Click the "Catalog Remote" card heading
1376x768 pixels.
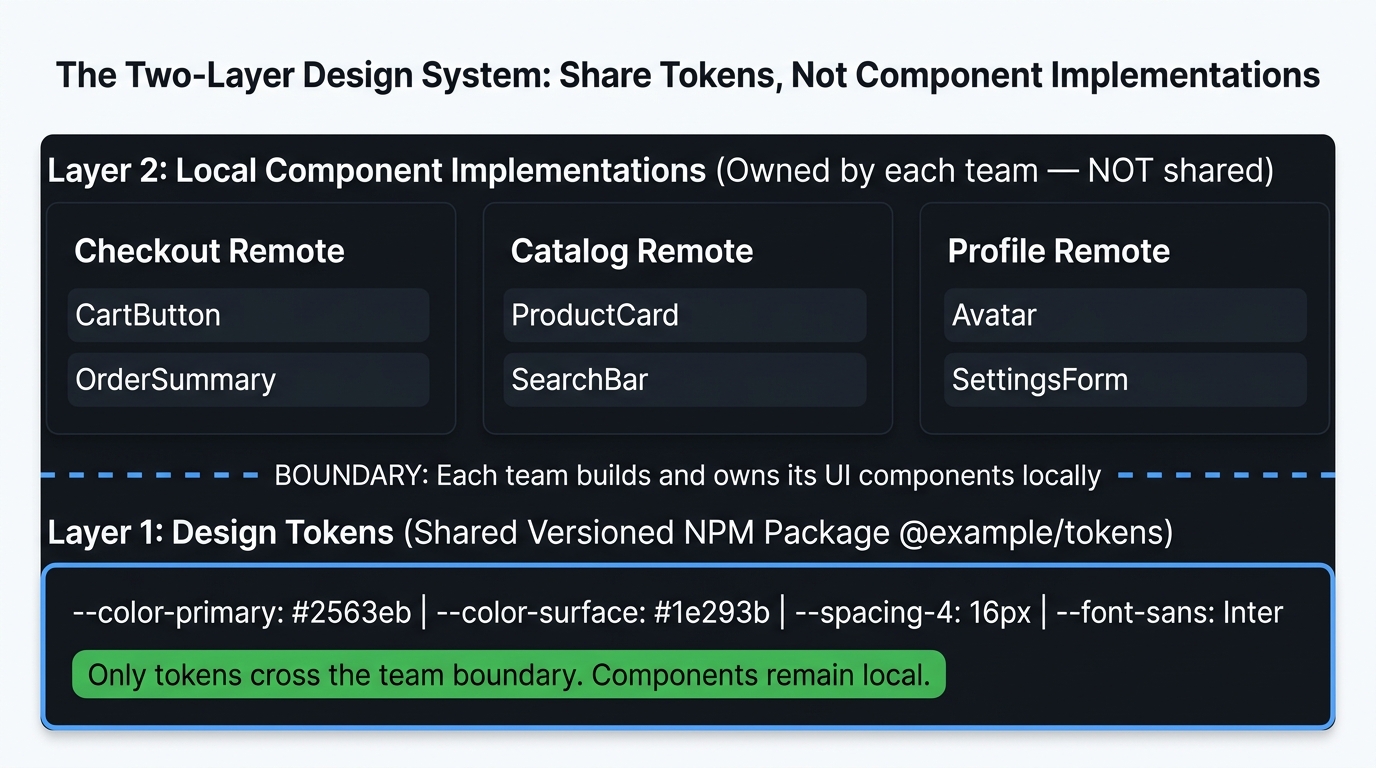632,251
